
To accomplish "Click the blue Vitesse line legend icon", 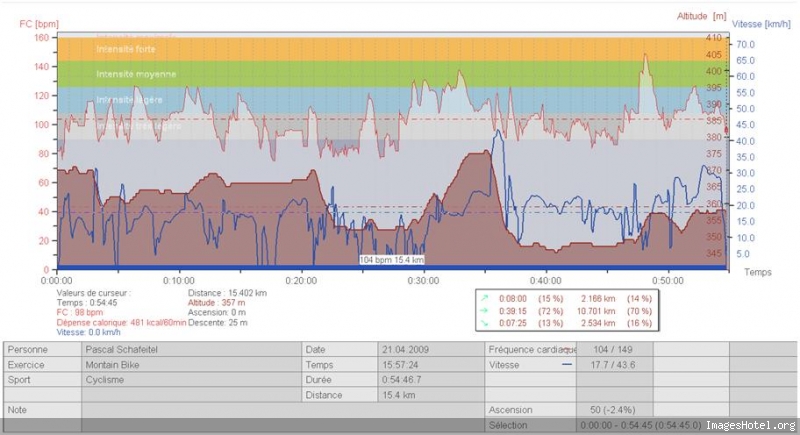I will click(x=567, y=365).
